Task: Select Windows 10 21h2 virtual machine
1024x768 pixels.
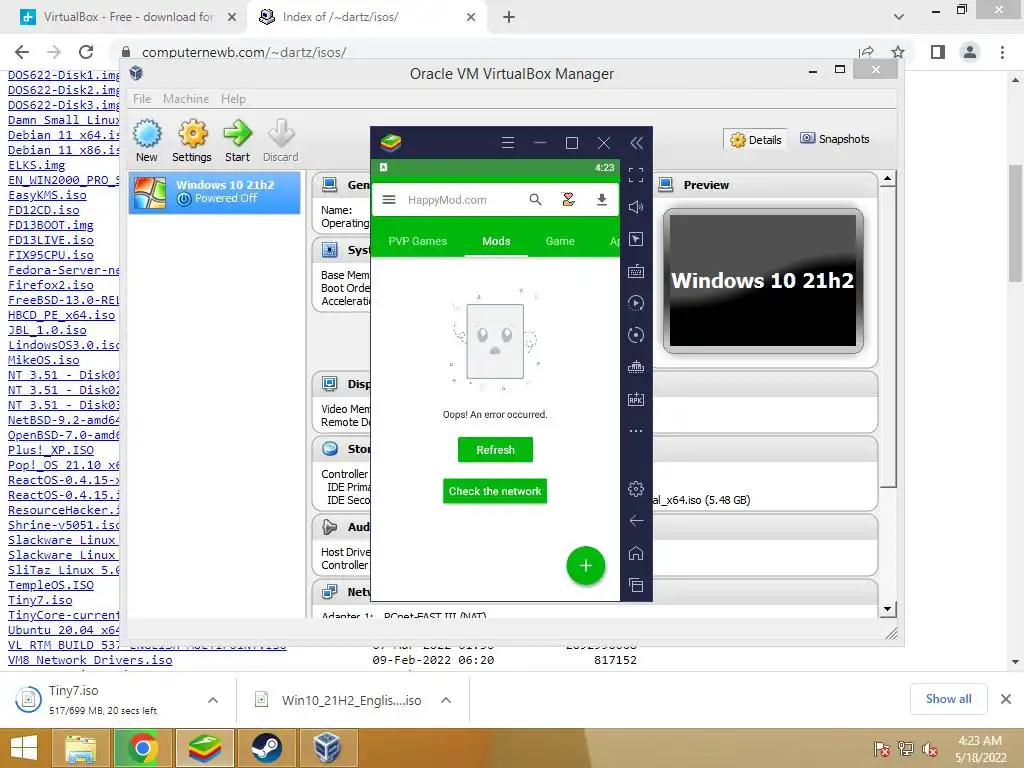Action: click(215, 192)
